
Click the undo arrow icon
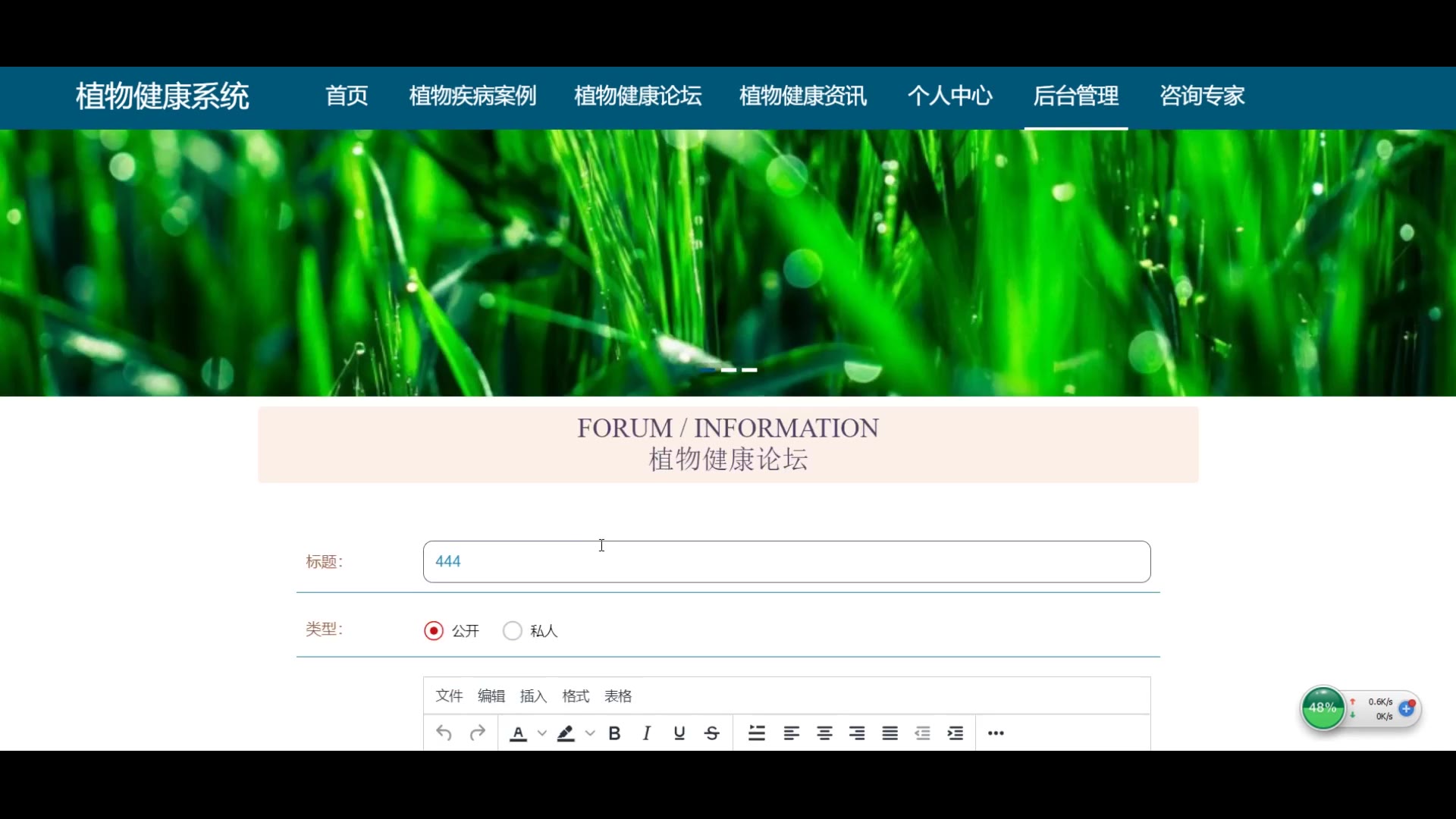click(x=444, y=733)
